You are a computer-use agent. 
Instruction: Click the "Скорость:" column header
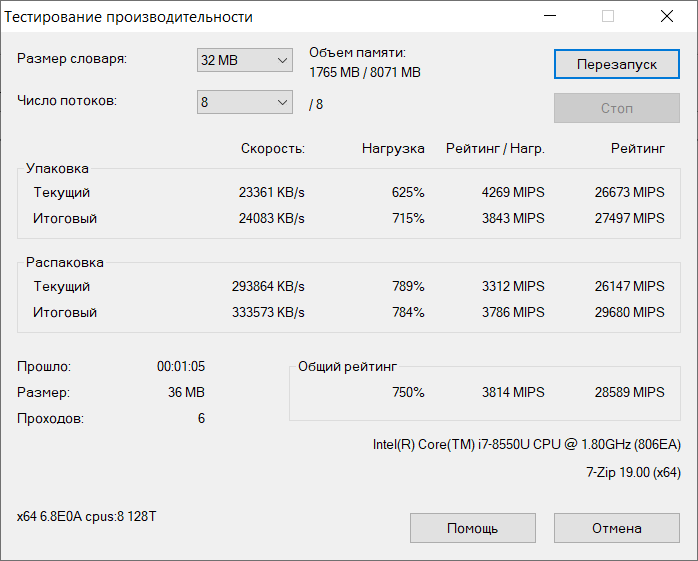tap(272, 148)
